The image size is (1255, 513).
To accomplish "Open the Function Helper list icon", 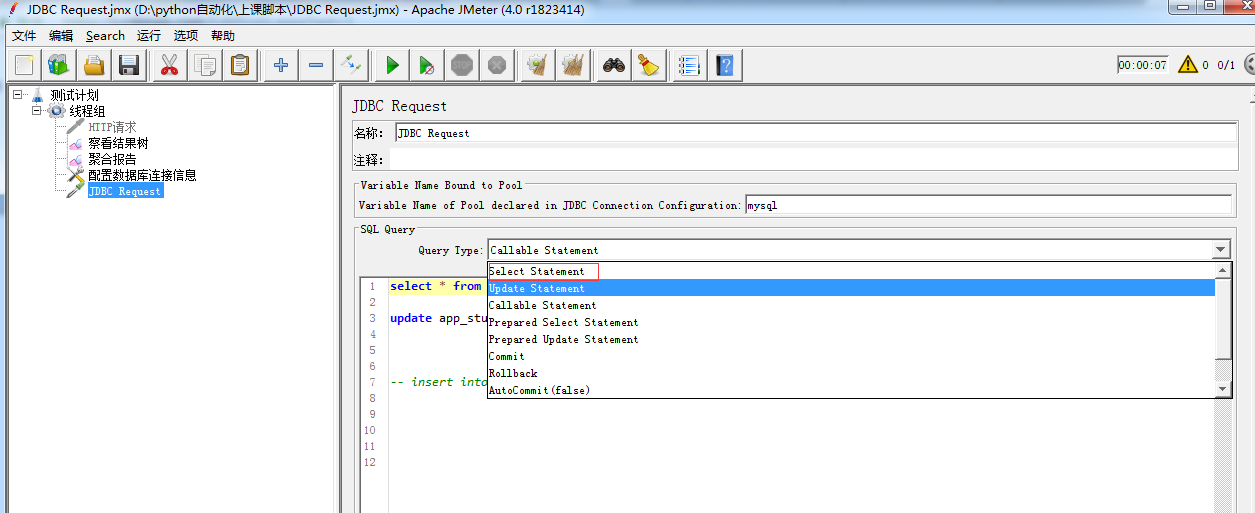I will point(688,65).
